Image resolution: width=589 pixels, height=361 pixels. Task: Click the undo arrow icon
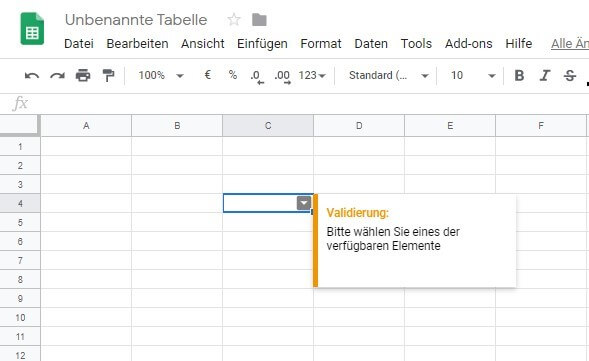pyautogui.click(x=32, y=76)
